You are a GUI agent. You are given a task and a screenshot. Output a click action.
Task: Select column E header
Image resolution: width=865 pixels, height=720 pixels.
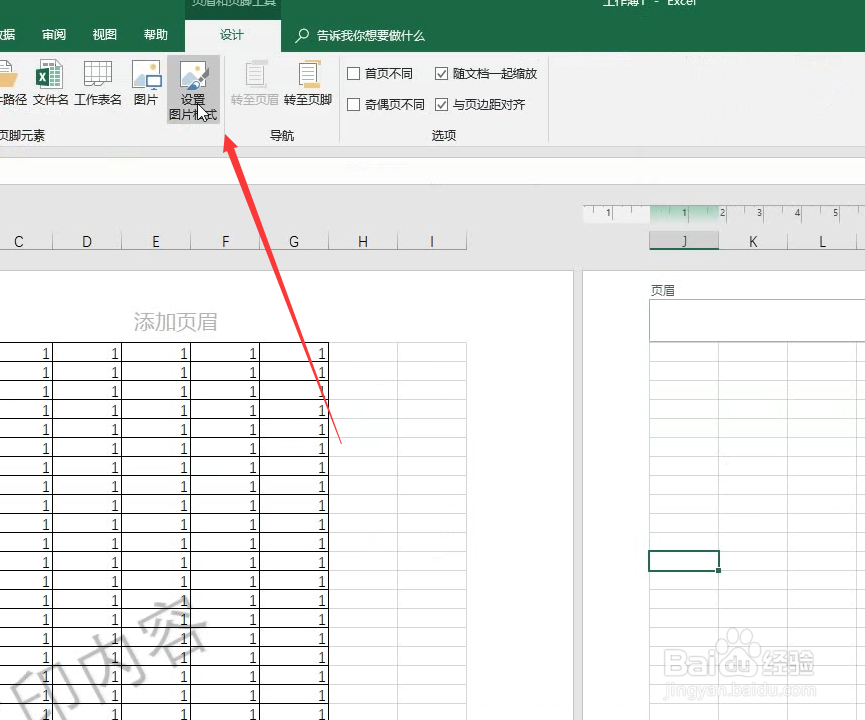(x=156, y=242)
